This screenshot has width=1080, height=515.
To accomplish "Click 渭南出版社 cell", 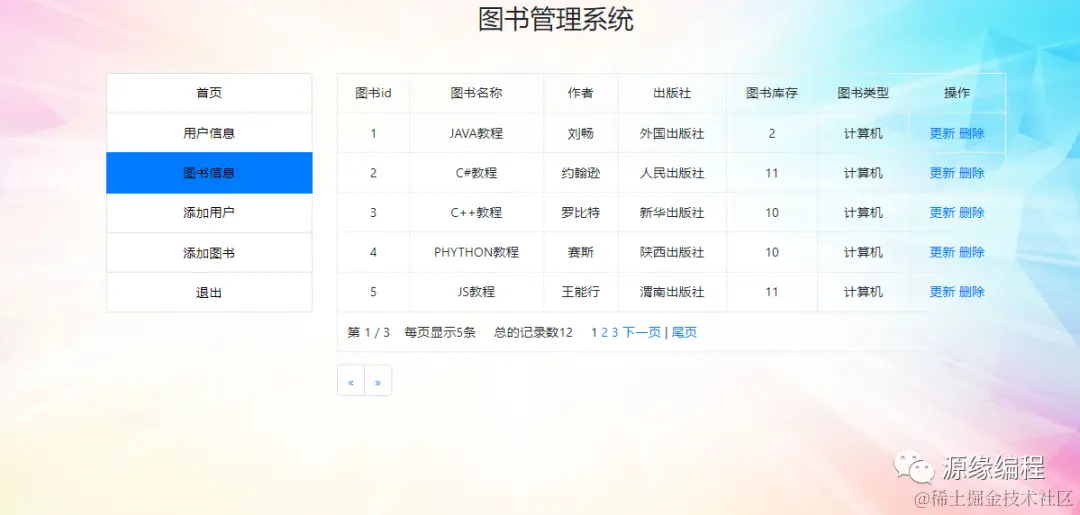I will pos(672,292).
